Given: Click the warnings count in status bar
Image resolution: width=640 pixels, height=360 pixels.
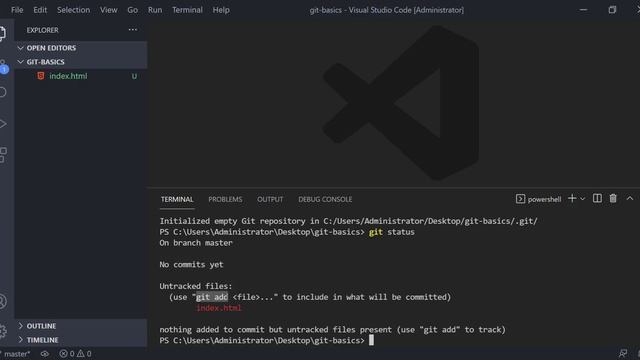Looking at the screenshot, I should click(84, 353).
